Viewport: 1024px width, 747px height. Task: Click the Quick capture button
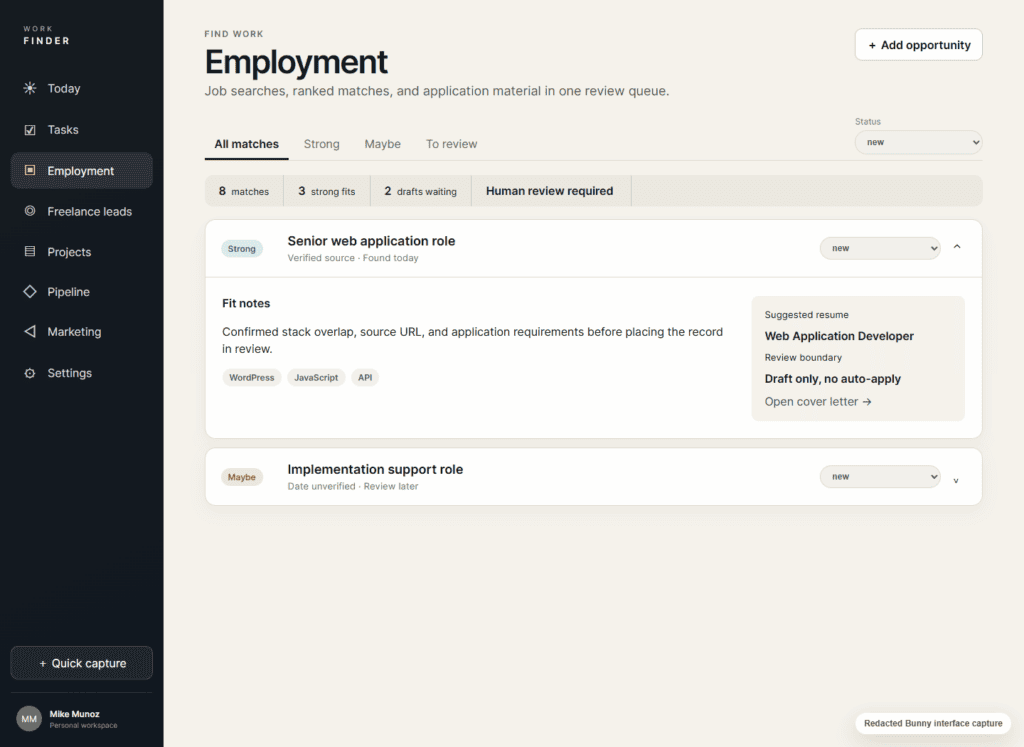(x=82, y=663)
